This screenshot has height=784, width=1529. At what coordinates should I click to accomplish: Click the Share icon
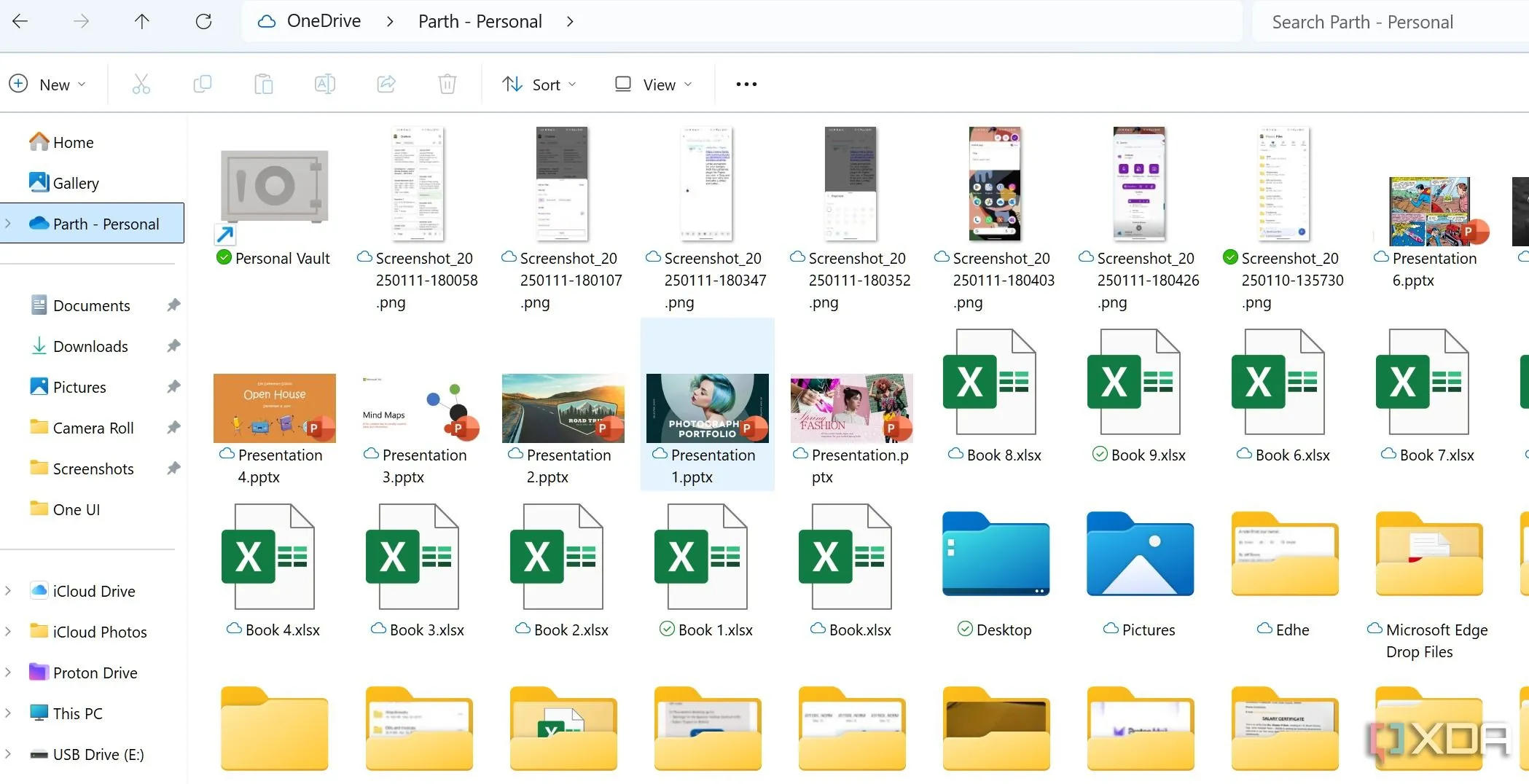click(386, 85)
